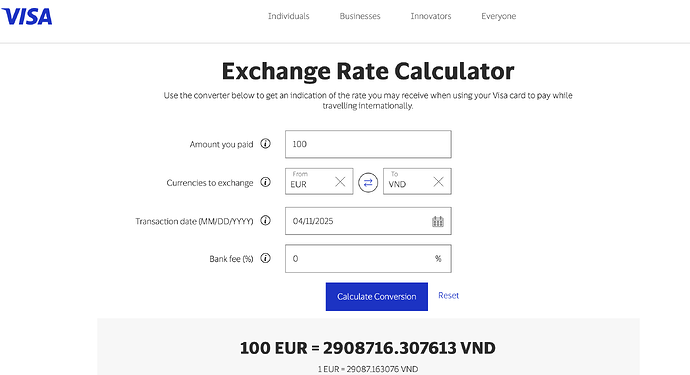This screenshot has width=690, height=375.
Task: Focus the Bank fee percentage field
Action: (x=368, y=259)
